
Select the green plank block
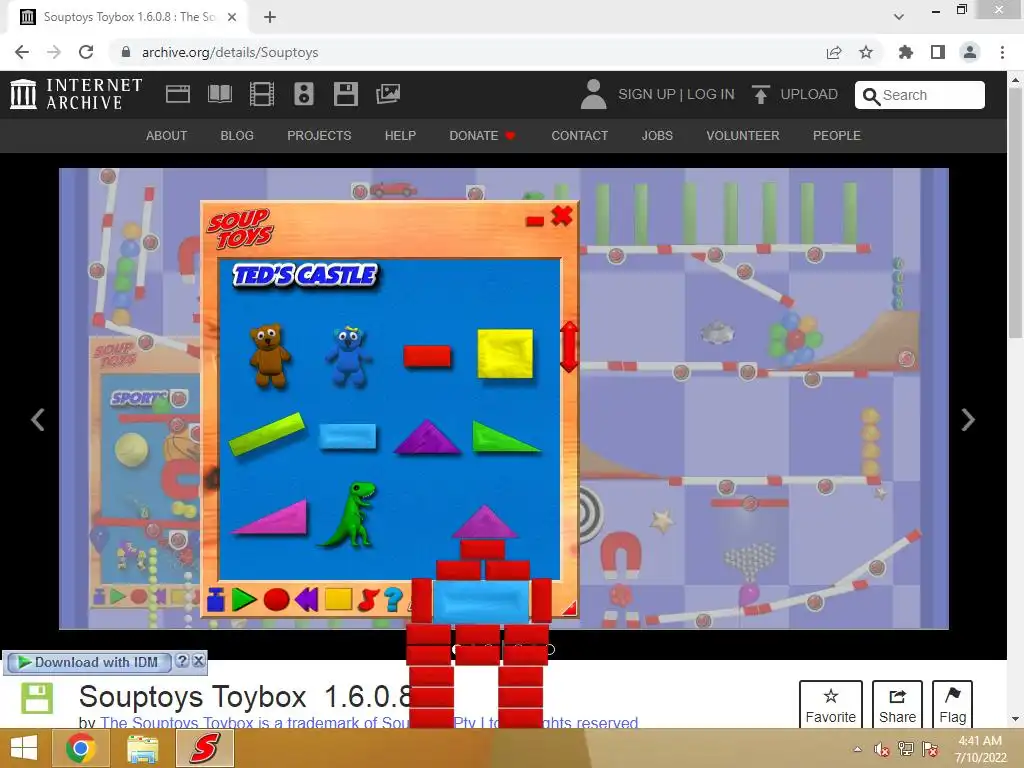[x=267, y=434]
